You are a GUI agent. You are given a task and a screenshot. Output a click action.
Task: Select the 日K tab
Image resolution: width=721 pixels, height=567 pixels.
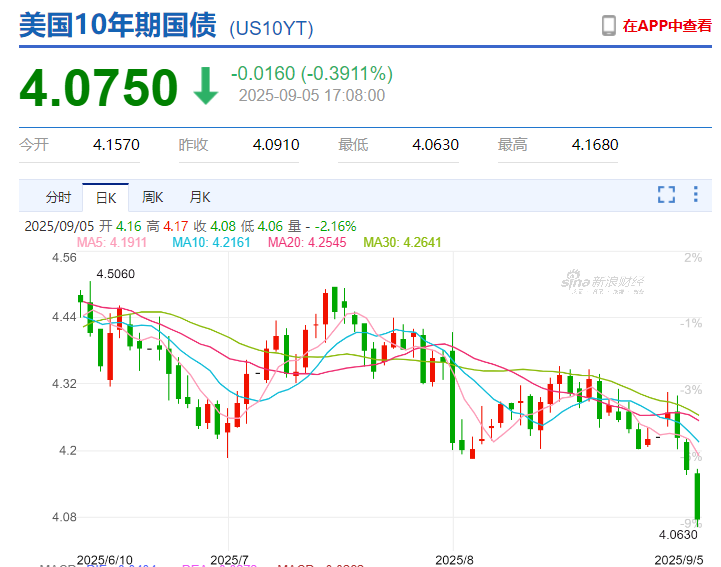[x=106, y=198]
